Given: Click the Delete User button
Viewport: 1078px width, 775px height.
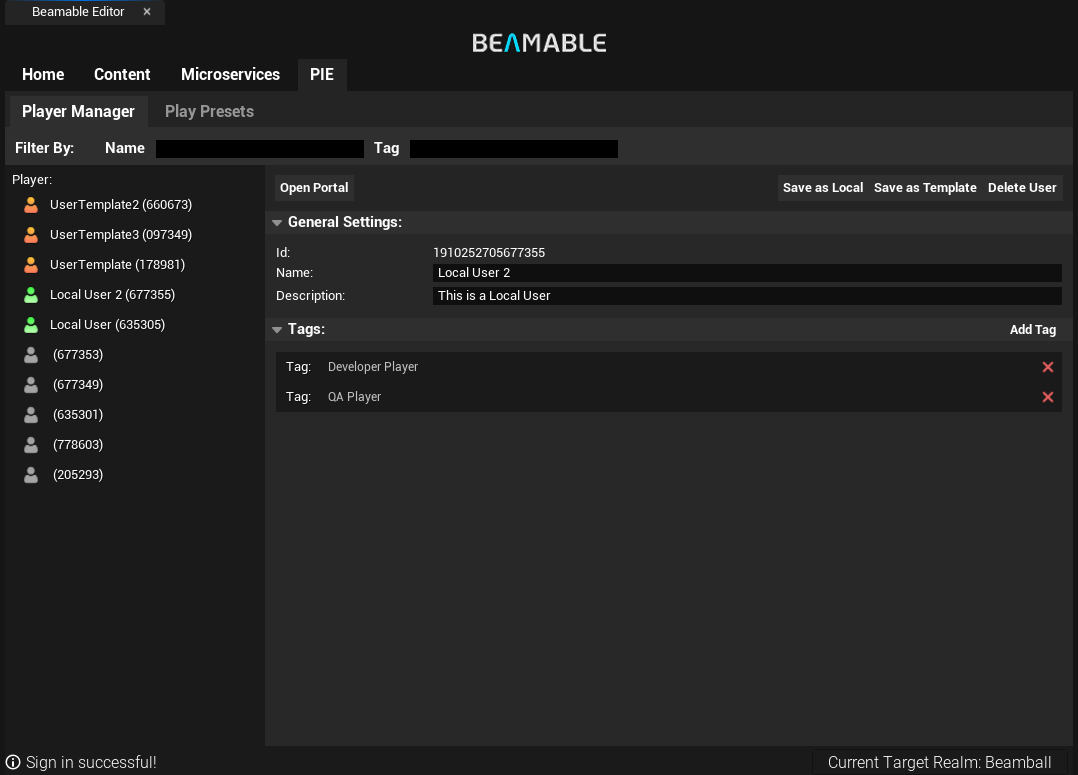Looking at the screenshot, I should (x=1022, y=188).
